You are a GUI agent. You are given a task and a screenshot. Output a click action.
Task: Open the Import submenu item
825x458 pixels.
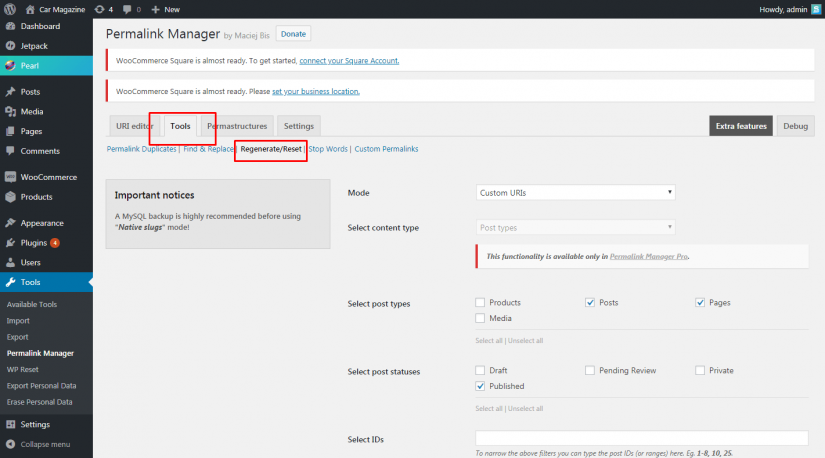coord(18,321)
